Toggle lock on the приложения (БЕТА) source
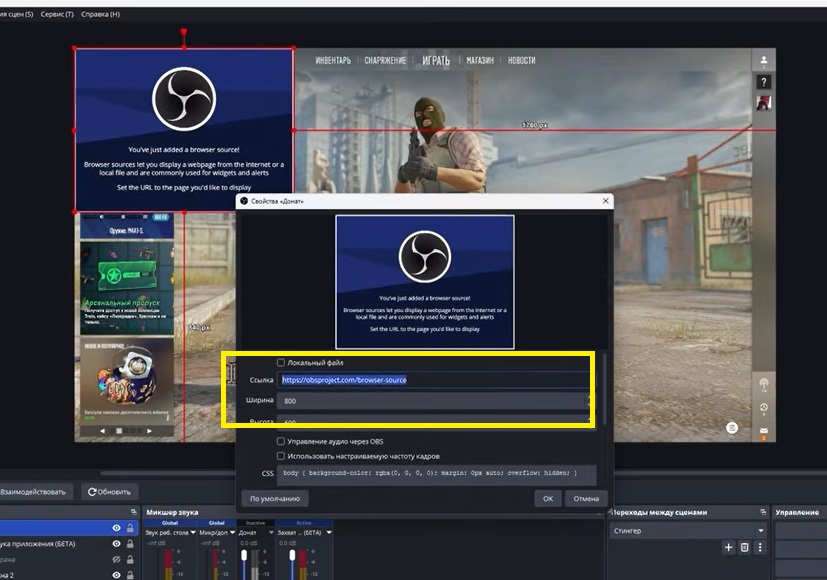Image resolution: width=827 pixels, height=580 pixels. [x=130, y=544]
